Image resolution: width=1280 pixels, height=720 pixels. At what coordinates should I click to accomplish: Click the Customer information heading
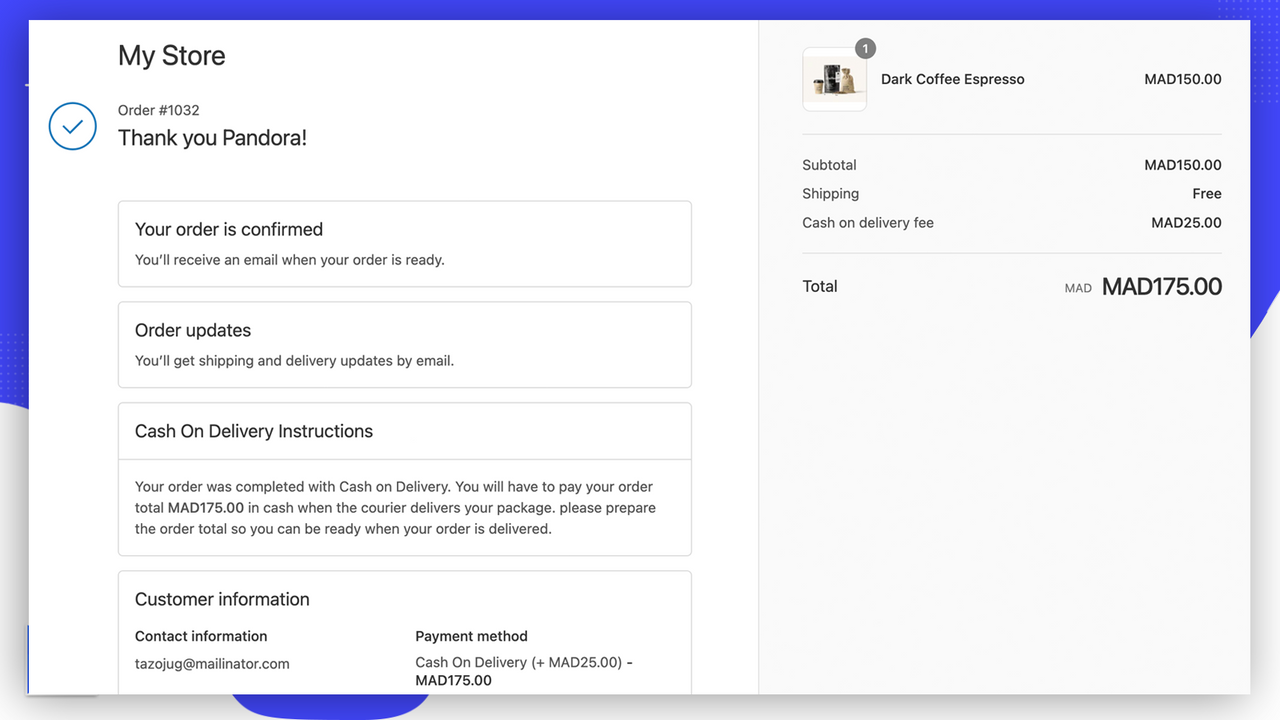(x=222, y=599)
